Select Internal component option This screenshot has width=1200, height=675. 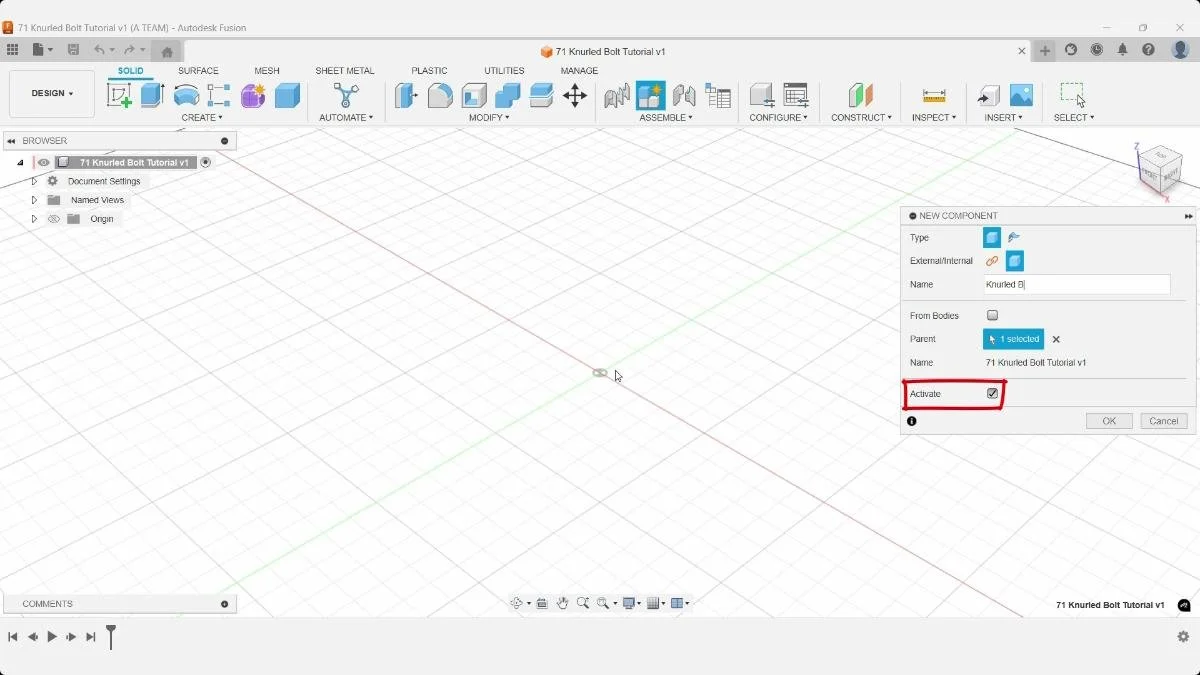(x=1015, y=261)
